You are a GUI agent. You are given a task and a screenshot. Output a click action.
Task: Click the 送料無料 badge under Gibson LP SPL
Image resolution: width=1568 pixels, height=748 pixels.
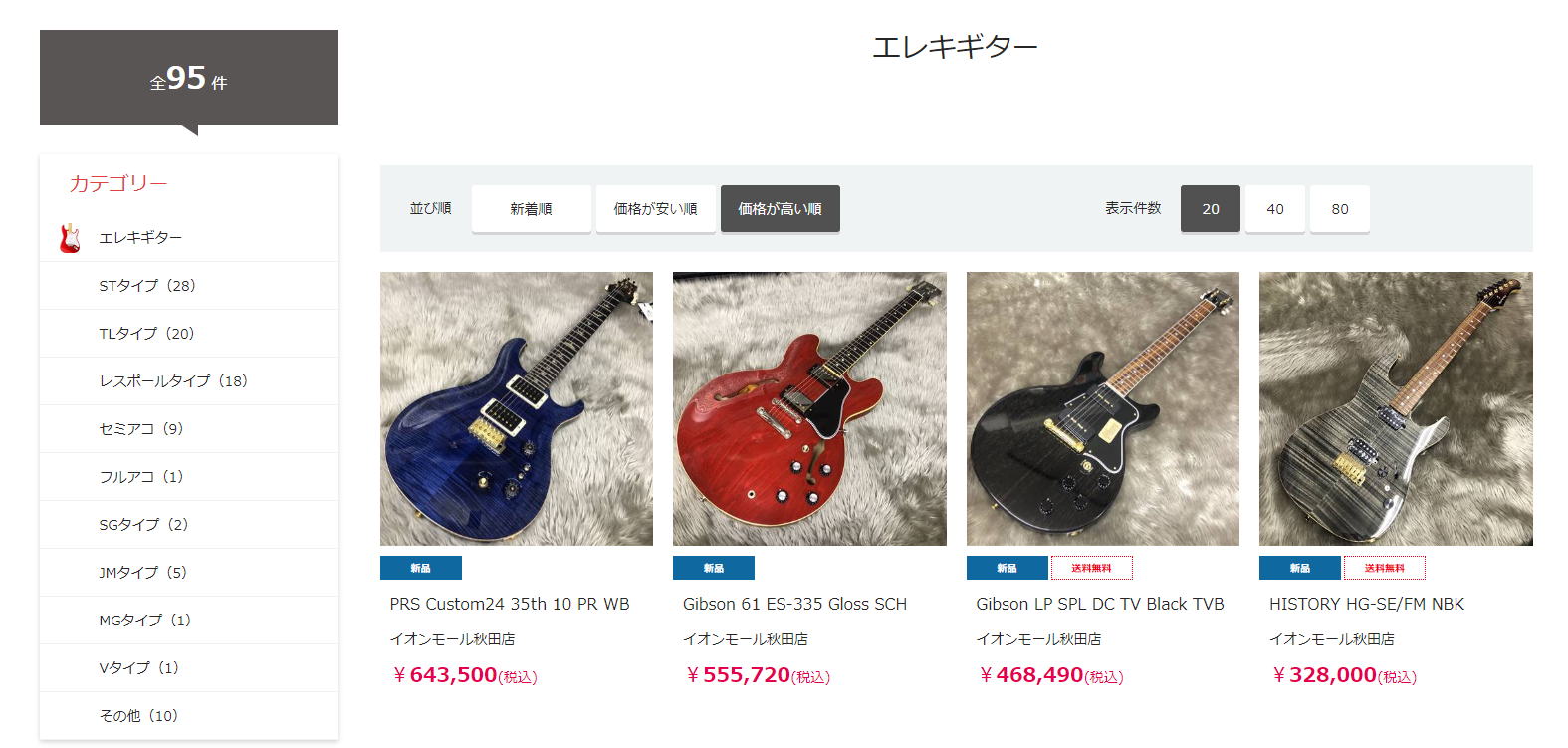coord(1091,568)
